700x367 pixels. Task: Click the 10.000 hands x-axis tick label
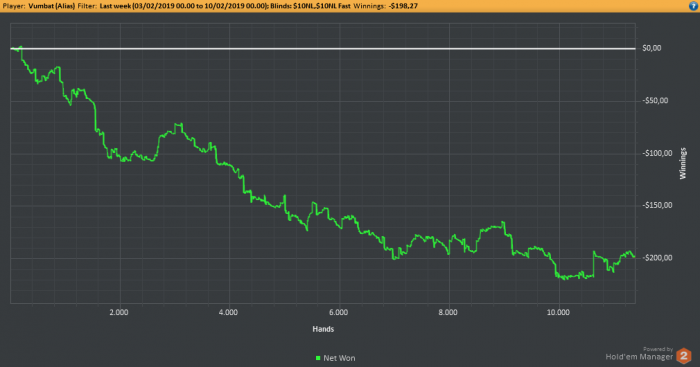[558, 313]
